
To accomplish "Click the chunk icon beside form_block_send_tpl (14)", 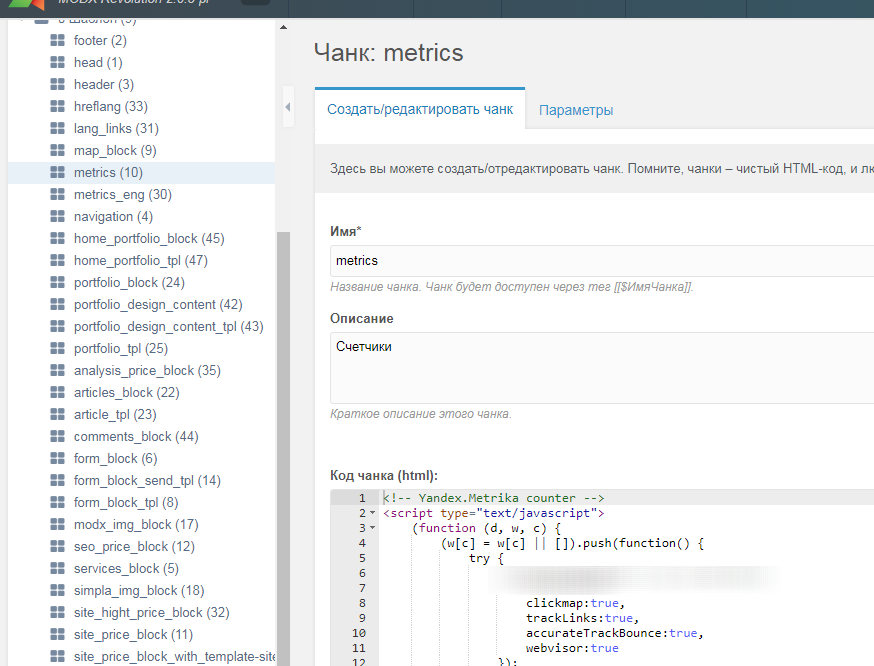I will coord(57,480).
